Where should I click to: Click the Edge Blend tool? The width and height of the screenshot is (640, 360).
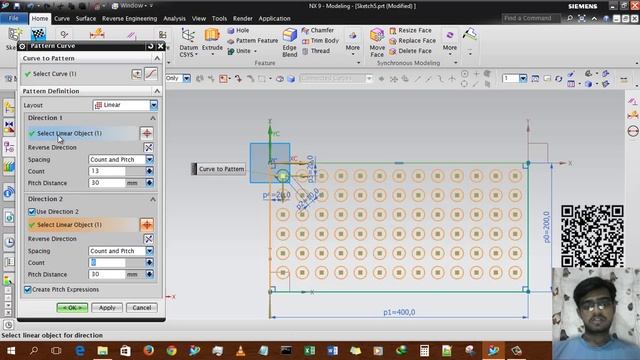(289, 42)
